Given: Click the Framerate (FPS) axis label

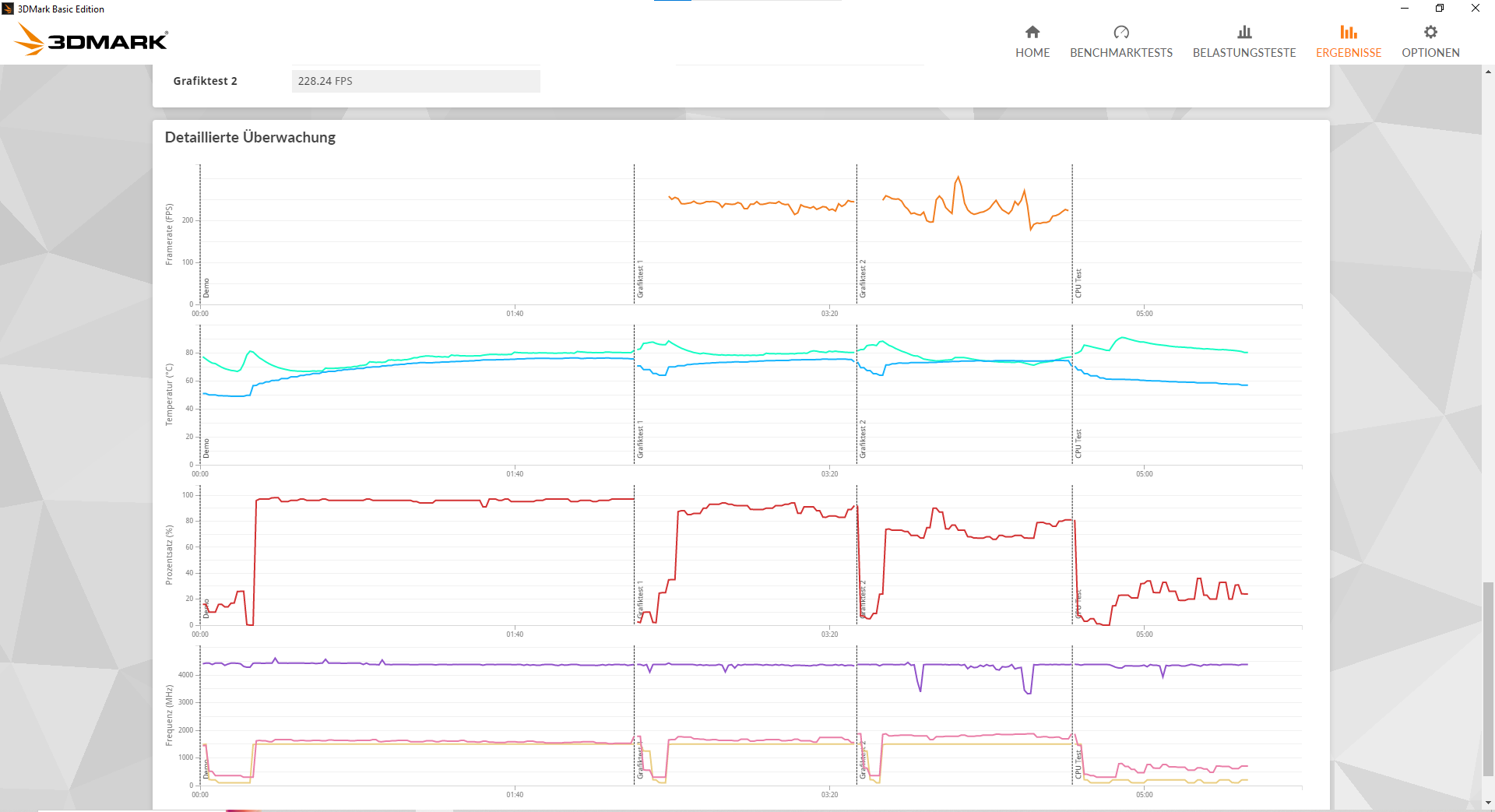Looking at the screenshot, I should coord(169,234).
